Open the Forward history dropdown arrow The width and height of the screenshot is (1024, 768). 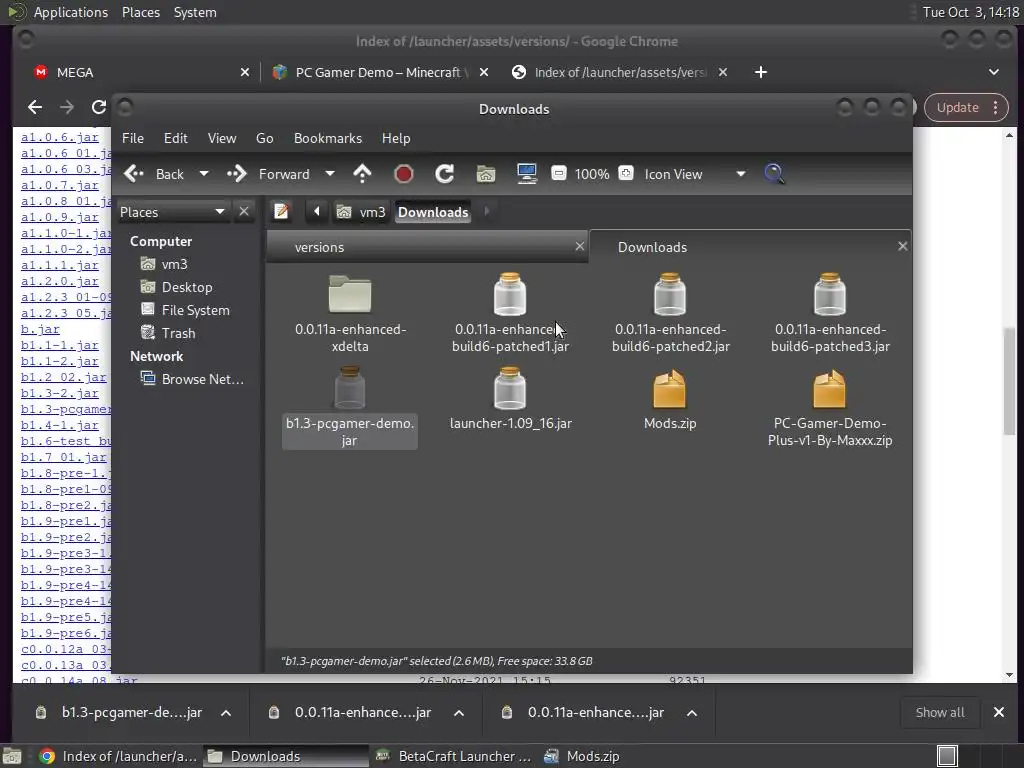pyautogui.click(x=330, y=174)
